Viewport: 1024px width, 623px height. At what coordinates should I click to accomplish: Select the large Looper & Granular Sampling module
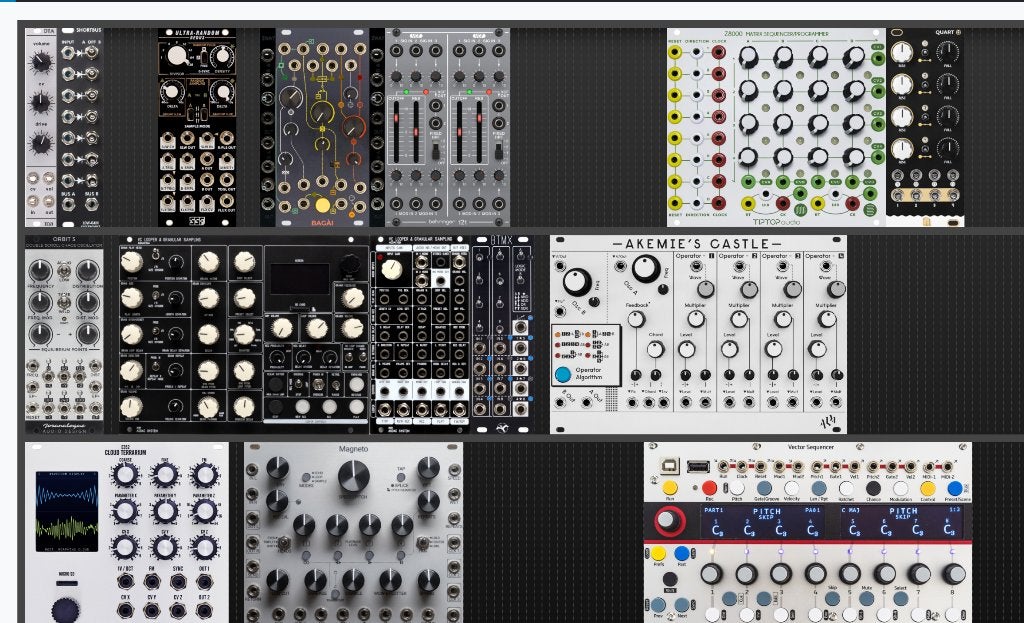coord(244,334)
